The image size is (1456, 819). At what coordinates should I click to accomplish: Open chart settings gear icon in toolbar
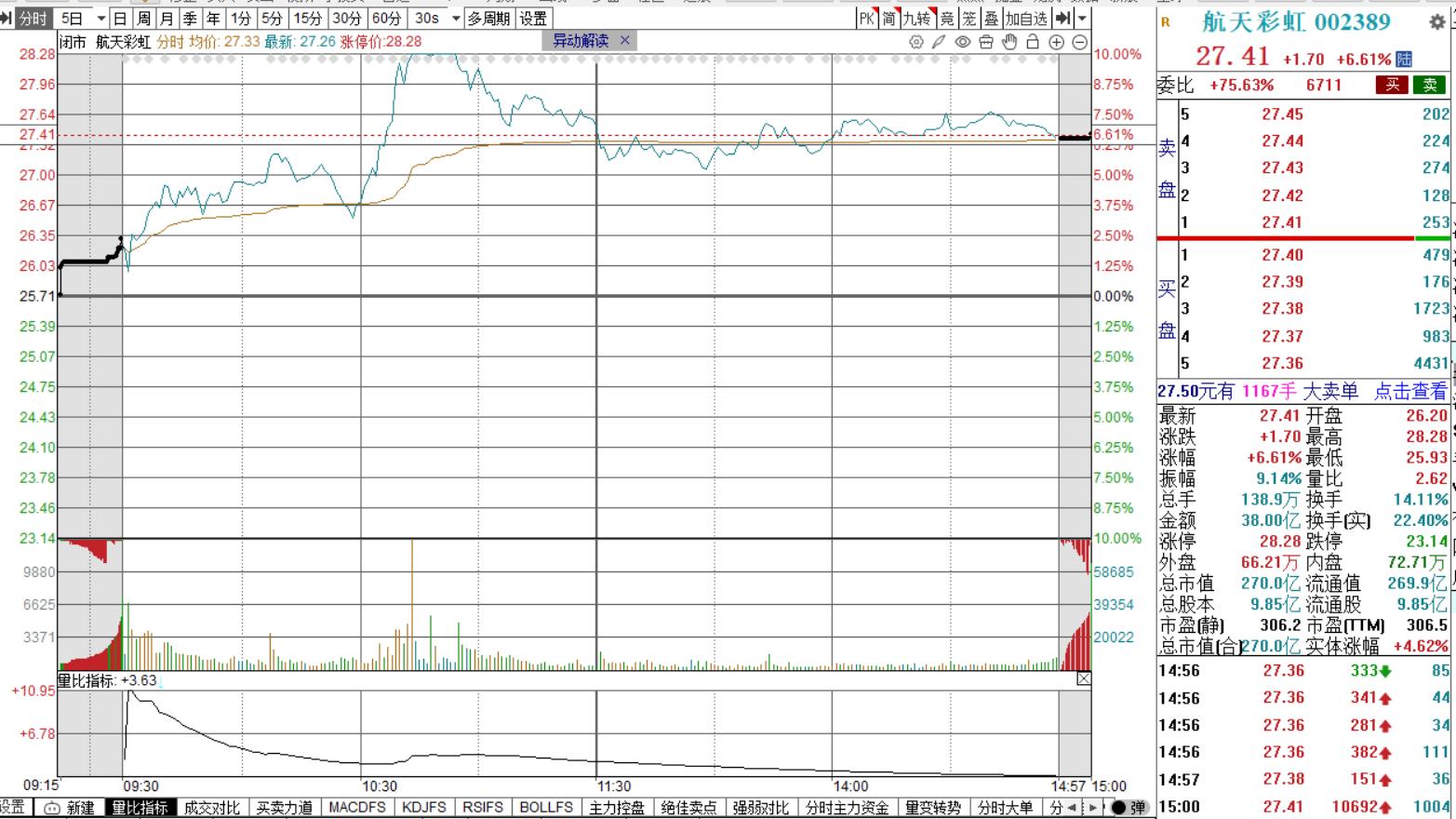[x=916, y=42]
